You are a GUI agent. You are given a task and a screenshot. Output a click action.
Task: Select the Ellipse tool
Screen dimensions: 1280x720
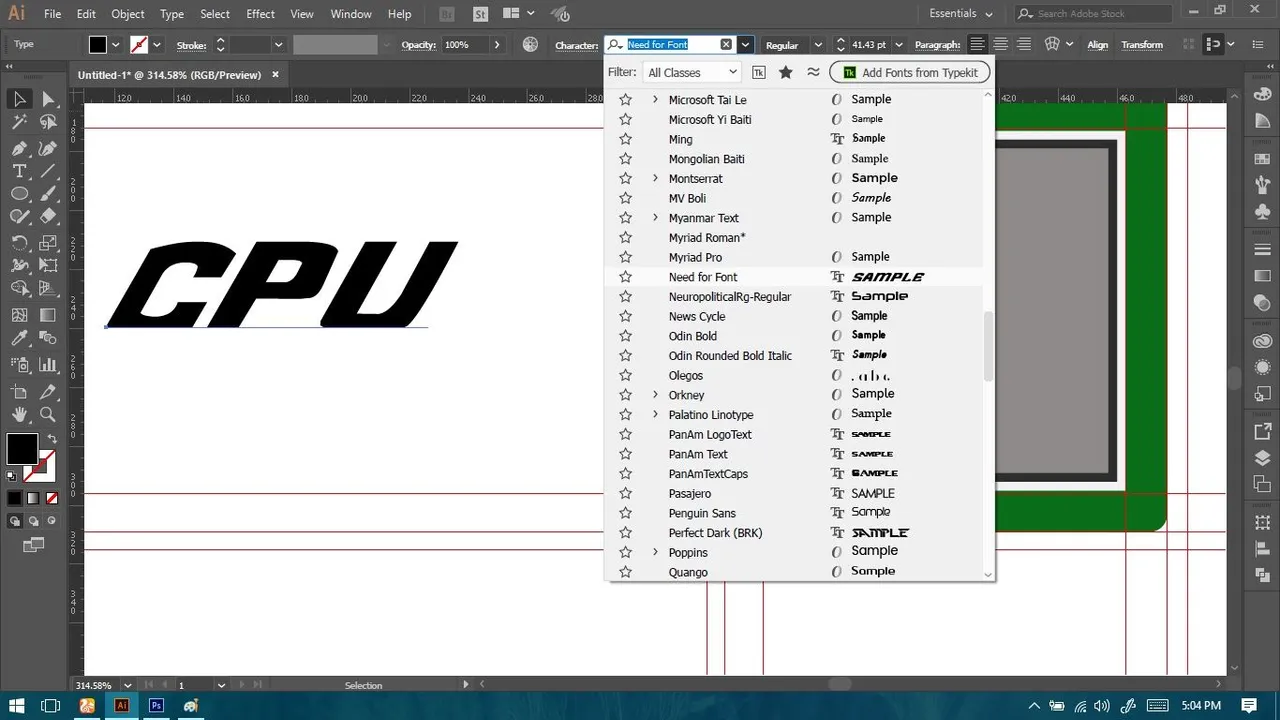click(19, 194)
